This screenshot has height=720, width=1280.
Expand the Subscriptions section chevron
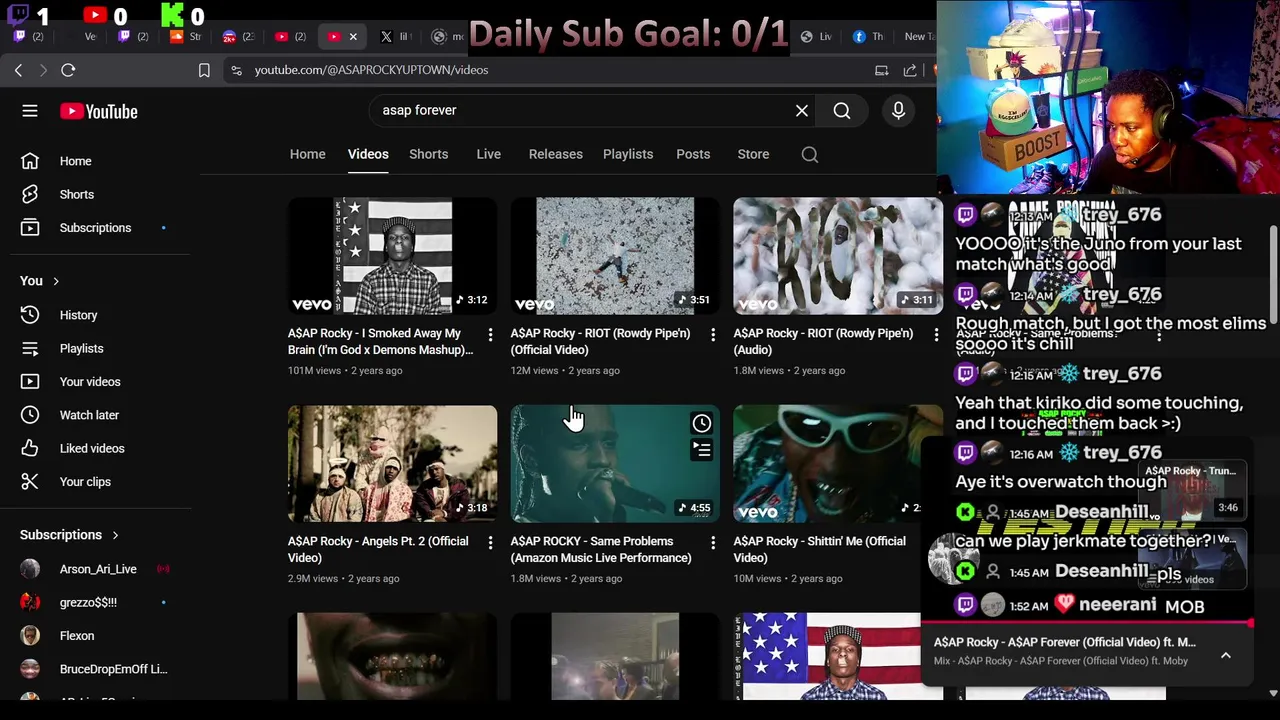tap(115, 535)
